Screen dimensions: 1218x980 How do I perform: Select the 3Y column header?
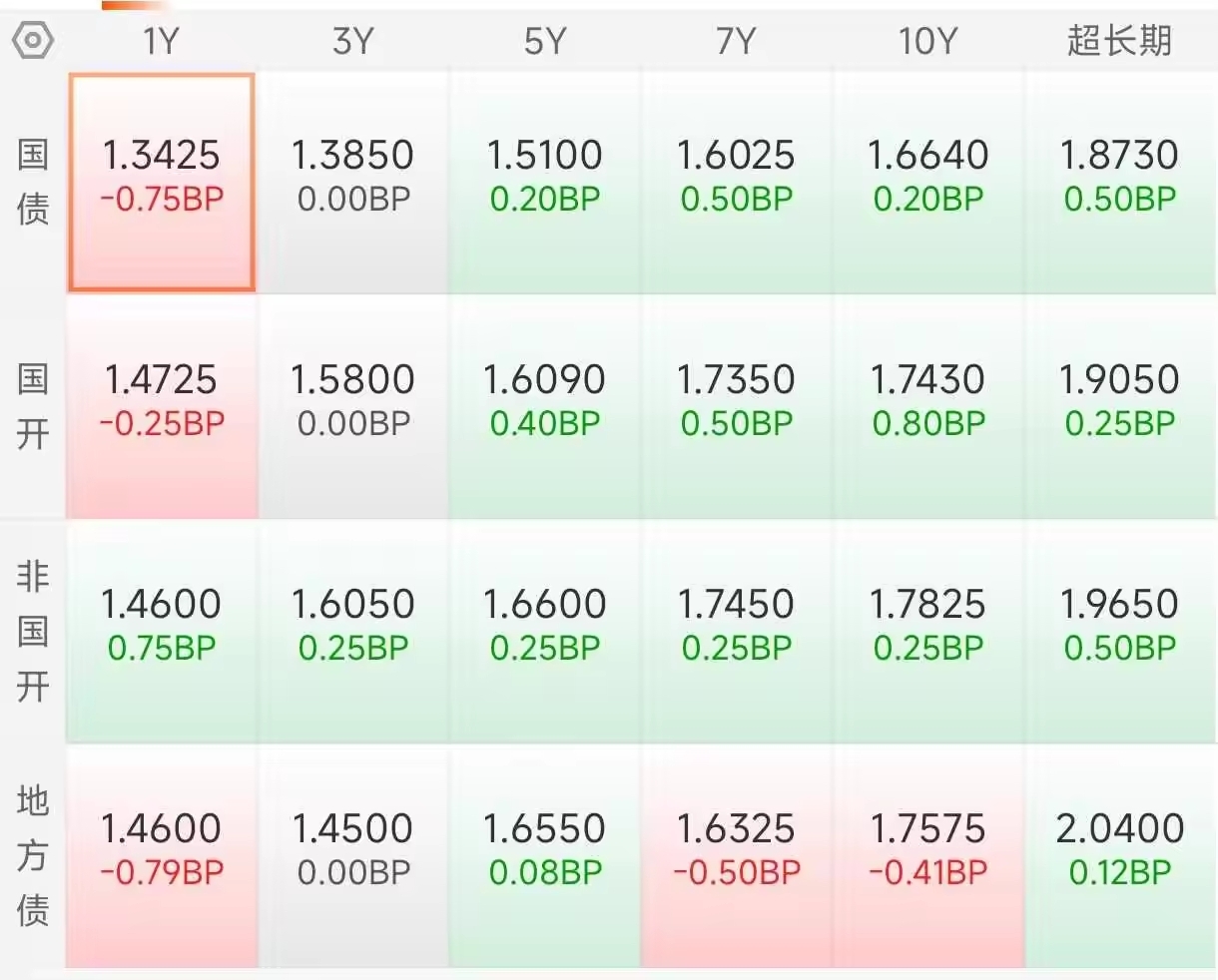353,41
